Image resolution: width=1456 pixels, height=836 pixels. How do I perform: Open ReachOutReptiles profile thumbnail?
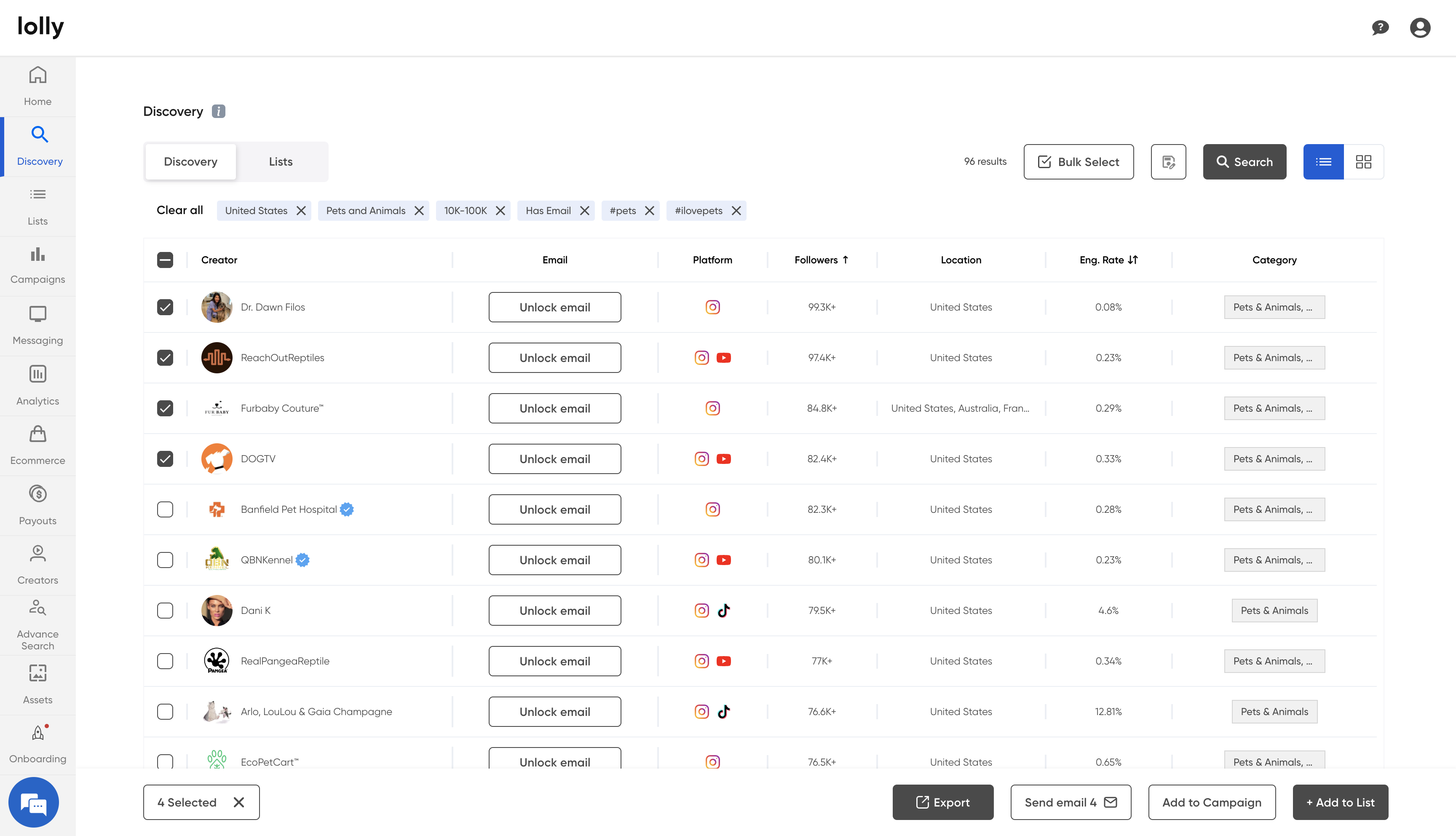click(217, 358)
